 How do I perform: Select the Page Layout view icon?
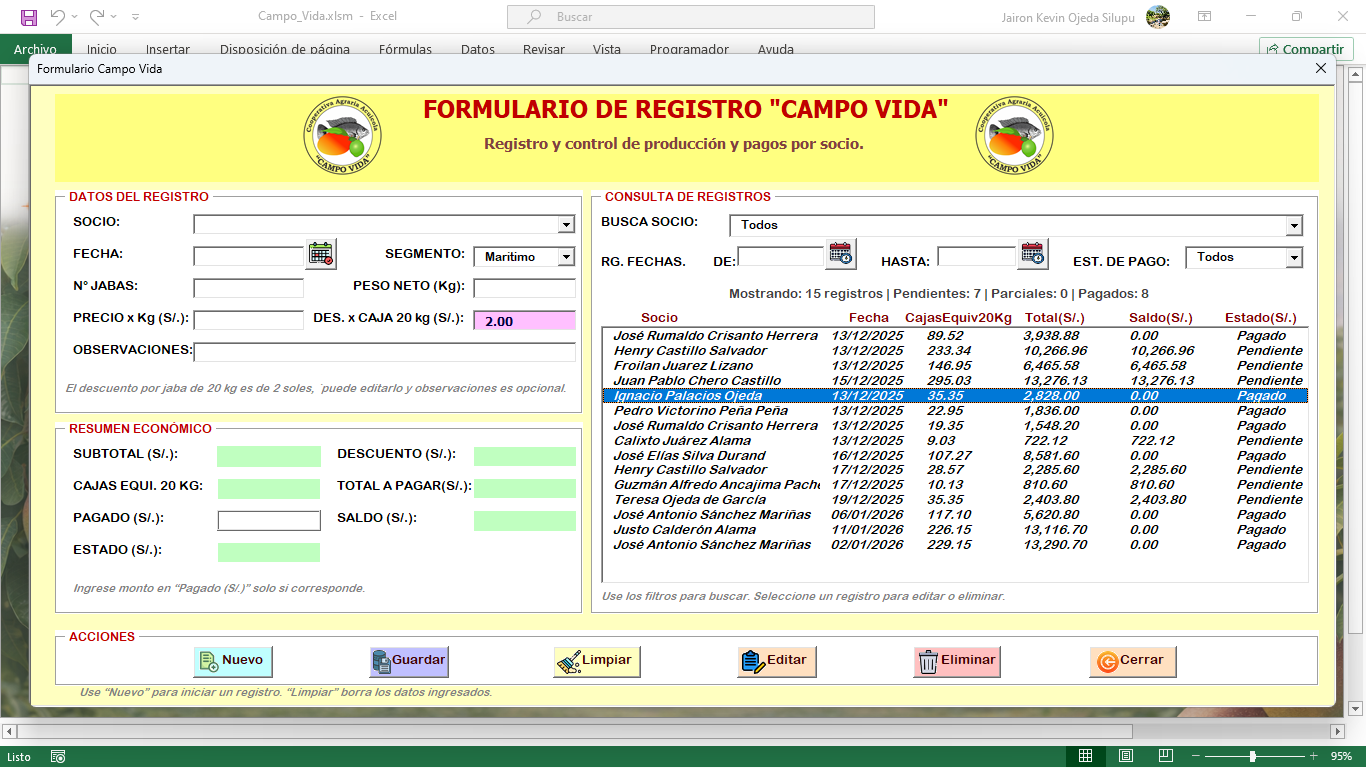coord(1125,757)
